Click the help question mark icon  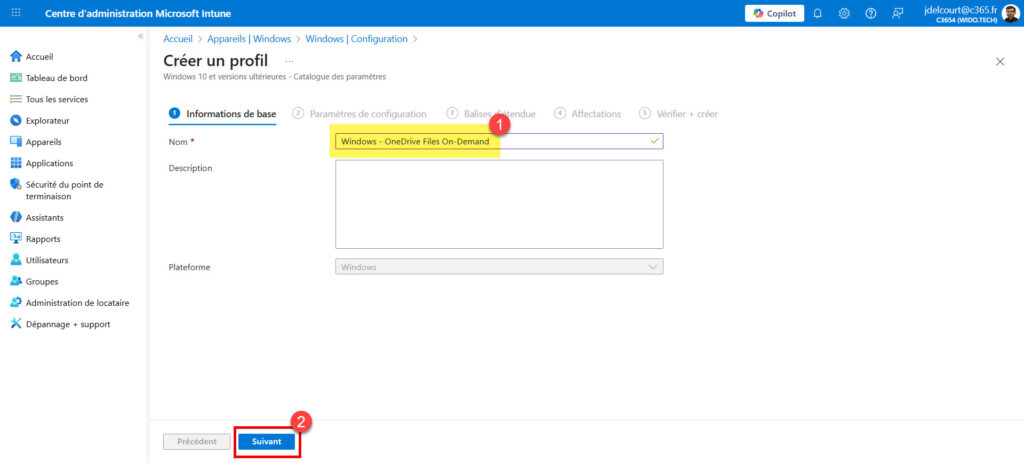point(870,13)
